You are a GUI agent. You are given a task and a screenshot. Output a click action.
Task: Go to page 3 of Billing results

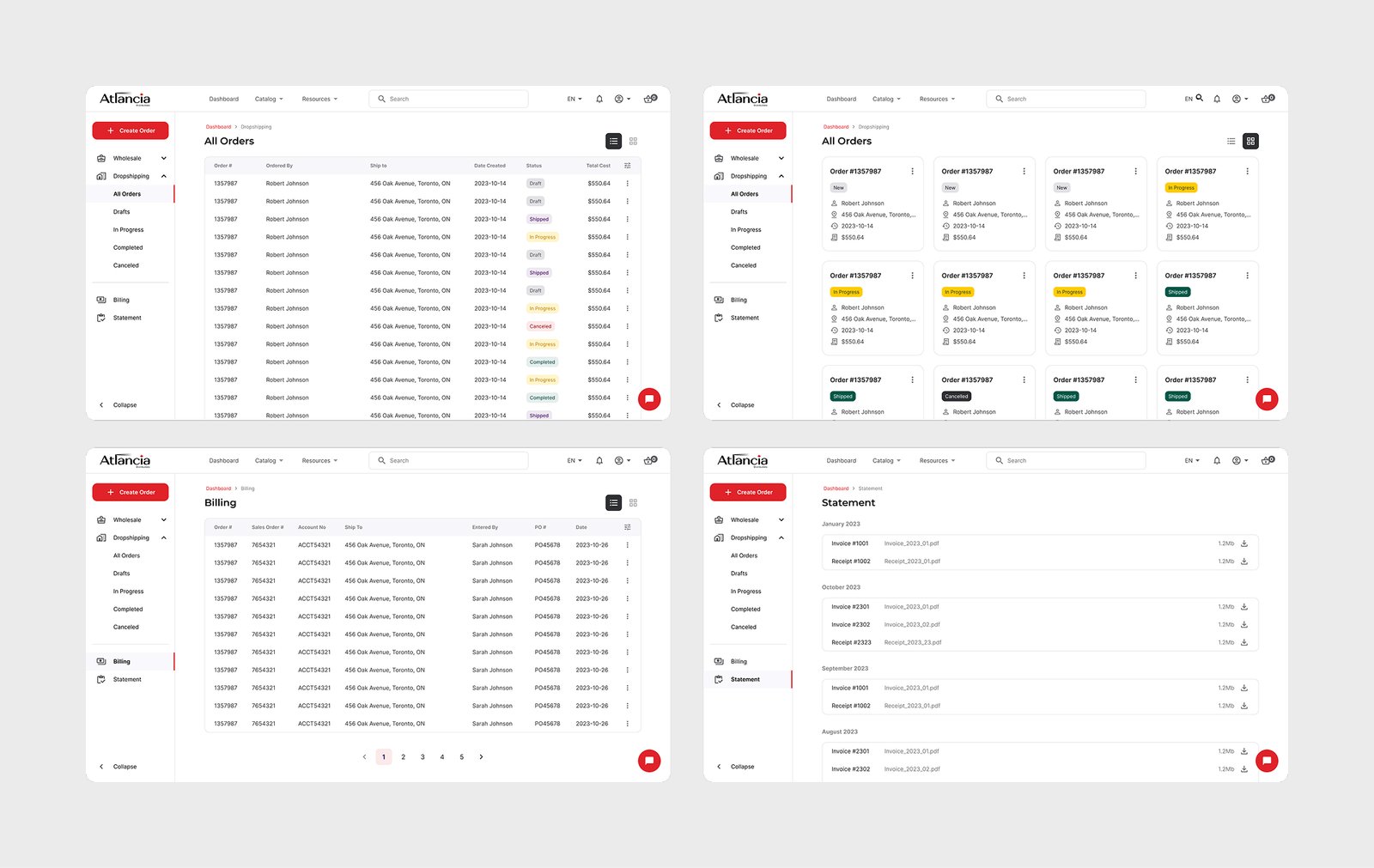[x=423, y=757]
